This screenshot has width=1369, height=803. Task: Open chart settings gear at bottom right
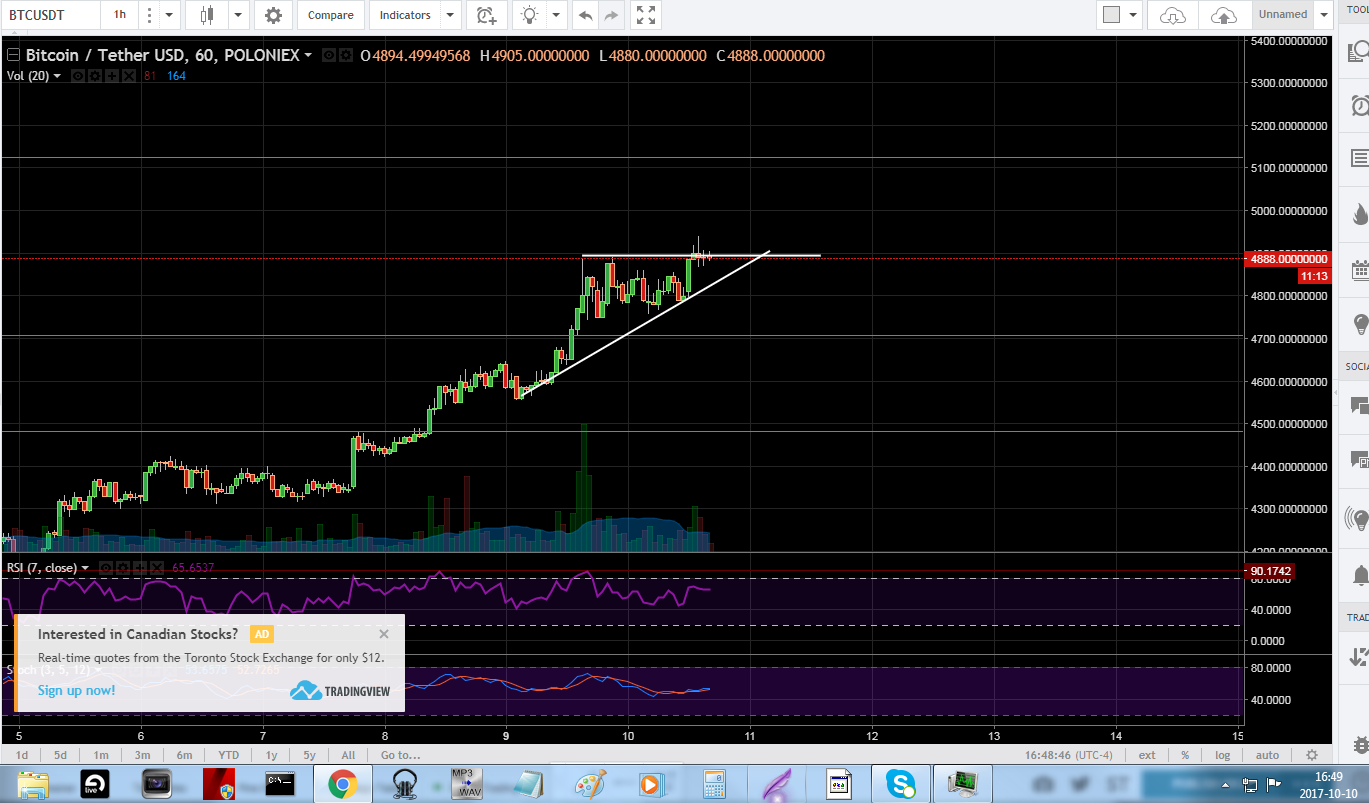click(x=1312, y=755)
